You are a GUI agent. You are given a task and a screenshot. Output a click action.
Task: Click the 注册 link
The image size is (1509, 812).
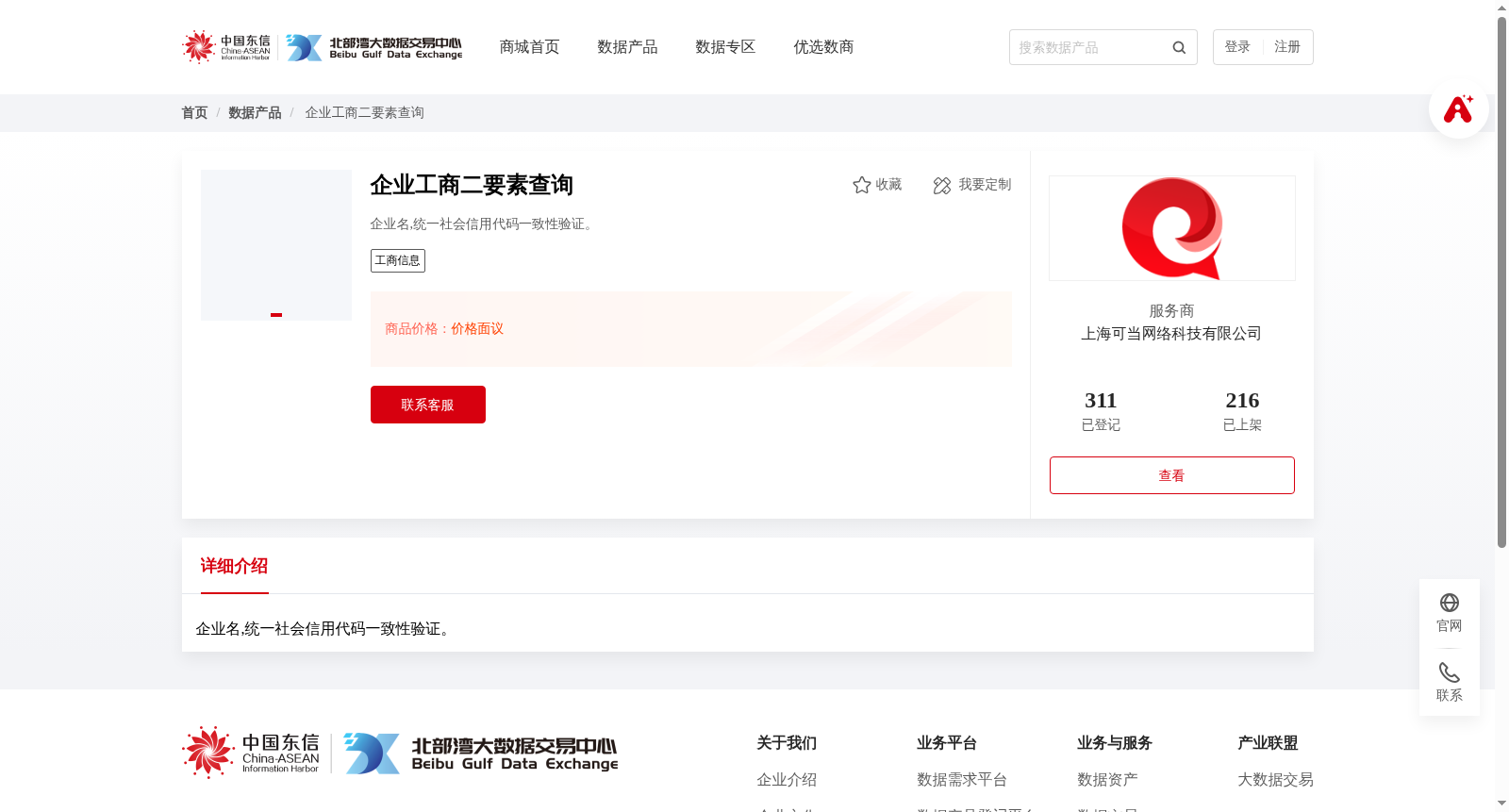(x=1287, y=47)
